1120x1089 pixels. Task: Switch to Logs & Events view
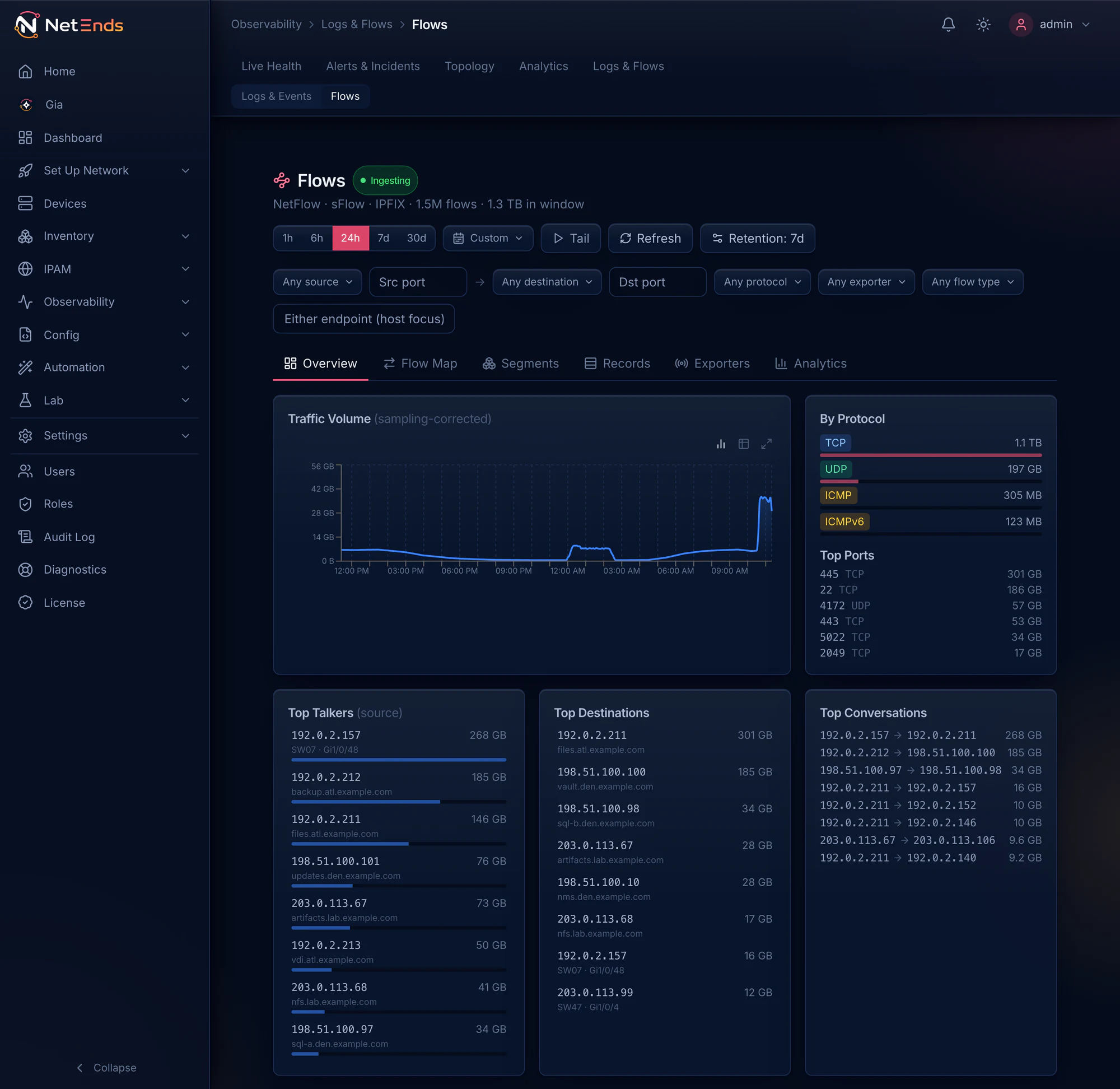(276, 96)
